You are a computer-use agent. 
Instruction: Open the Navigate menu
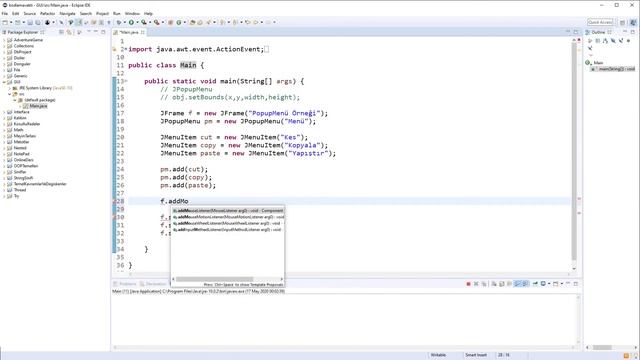67,13
